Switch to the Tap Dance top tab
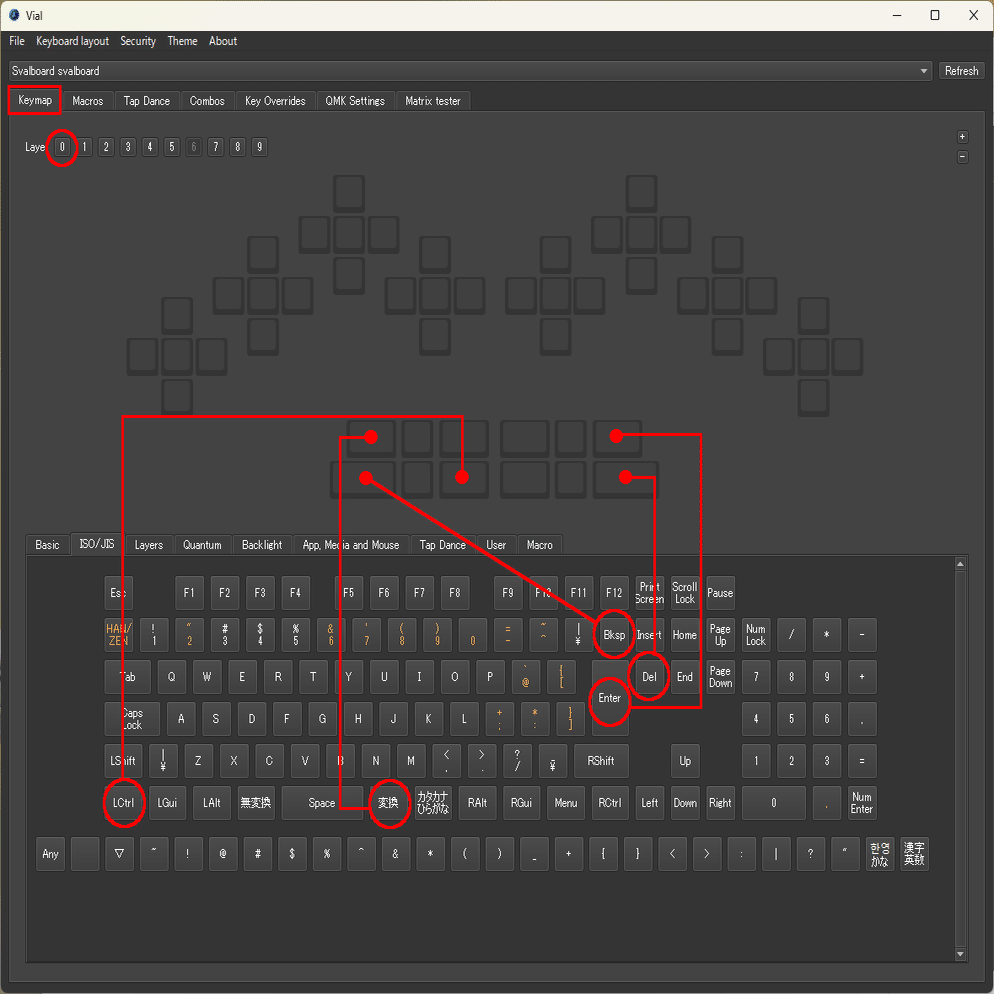Image resolution: width=994 pixels, height=994 pixels. (x=146, y=101)
